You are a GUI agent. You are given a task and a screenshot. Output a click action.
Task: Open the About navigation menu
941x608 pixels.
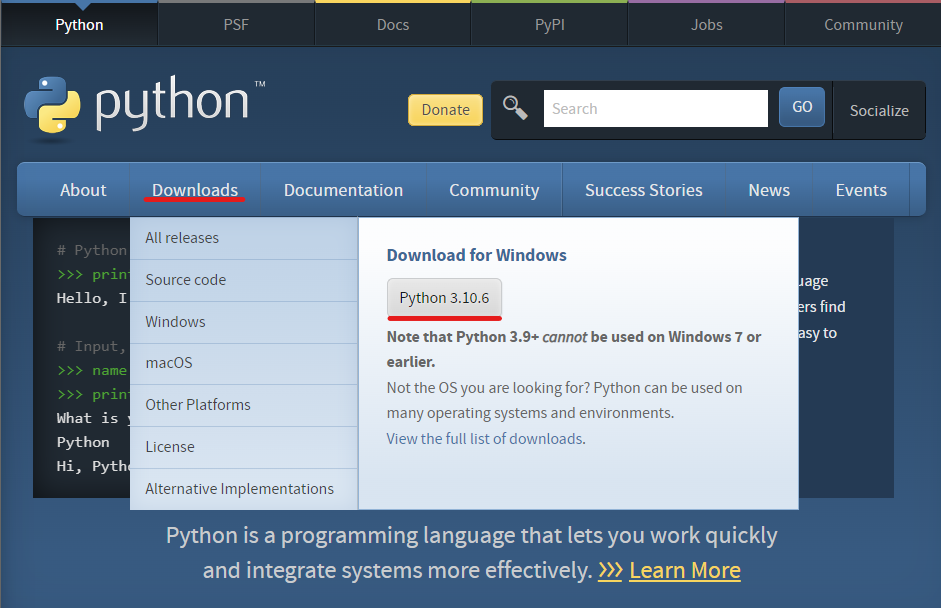point(83,190)
